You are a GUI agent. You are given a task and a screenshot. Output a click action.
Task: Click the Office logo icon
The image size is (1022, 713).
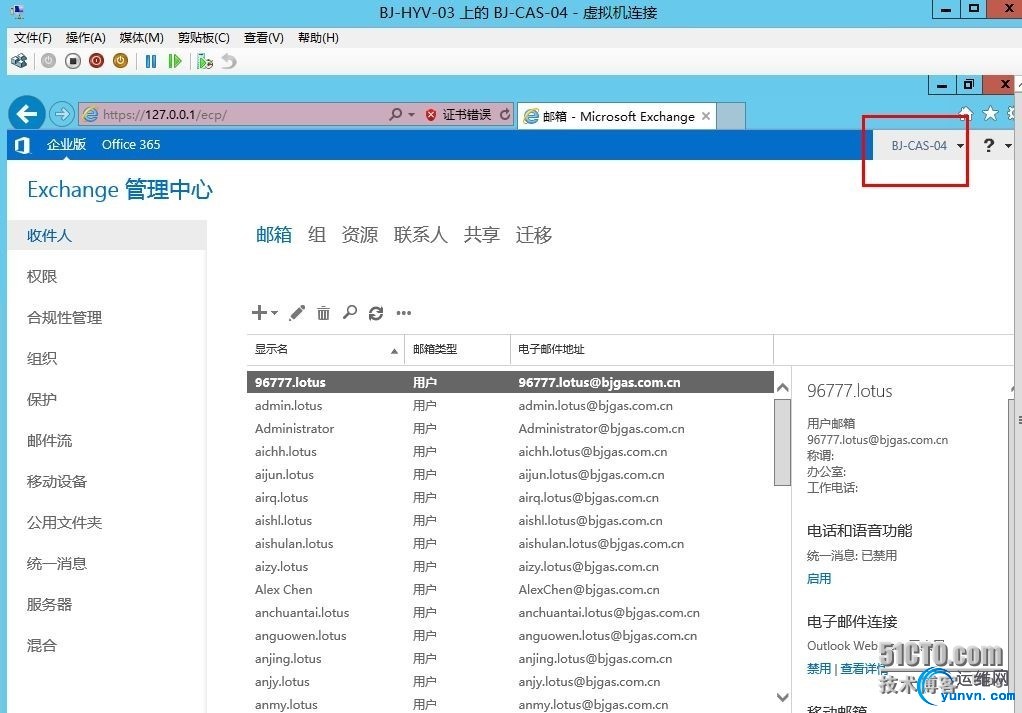coord(22,145)
